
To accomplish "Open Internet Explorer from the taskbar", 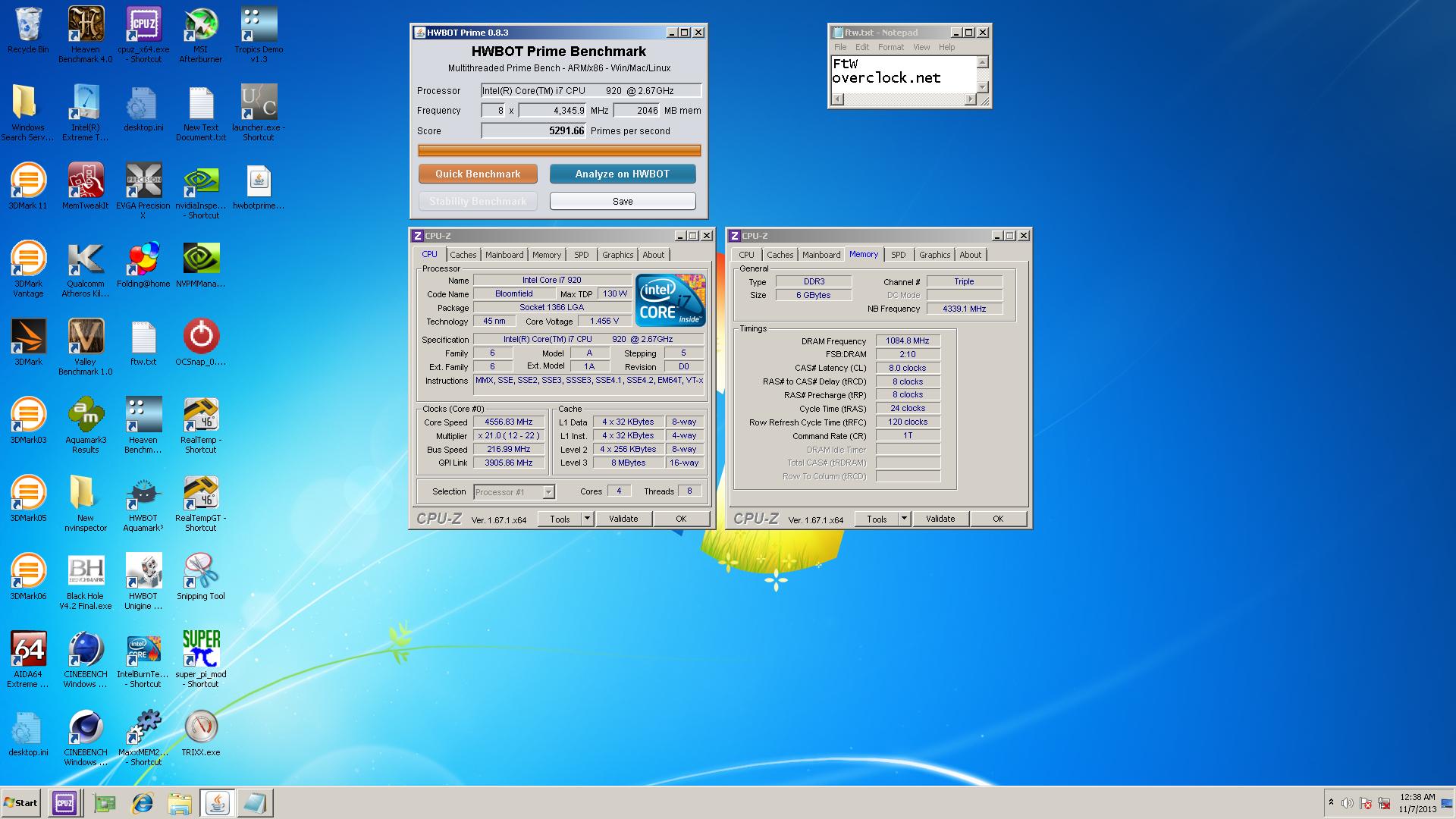I will pyautogui.click(x=142, y=803).
